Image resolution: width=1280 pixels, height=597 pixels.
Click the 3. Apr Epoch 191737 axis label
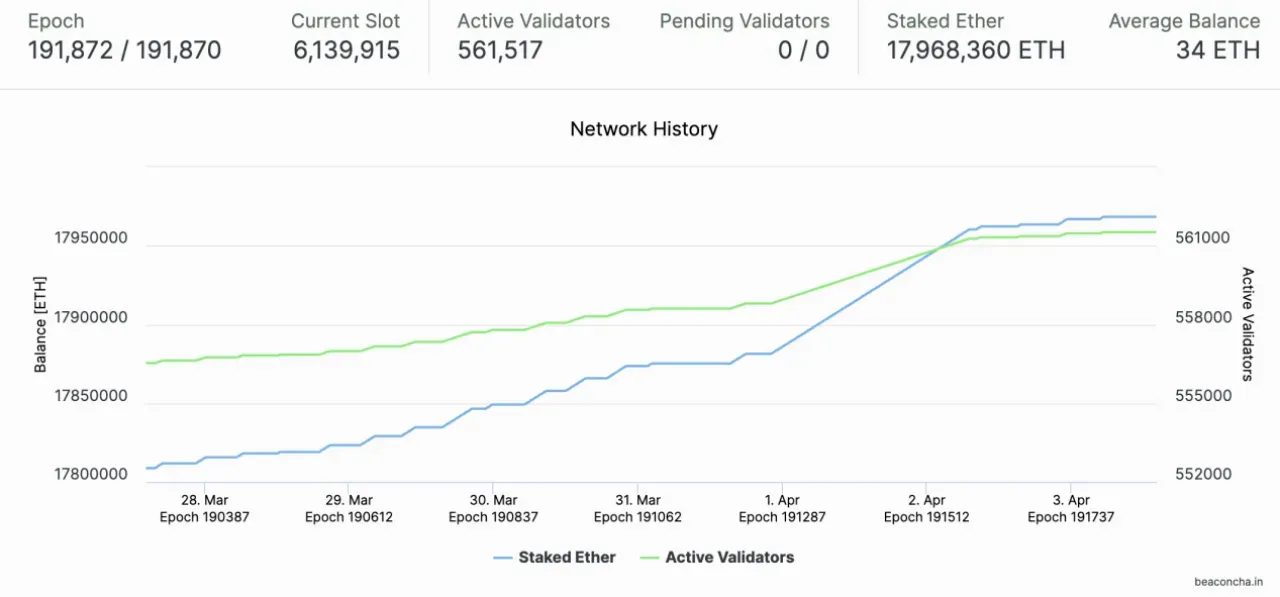(x=1071, y=508)
